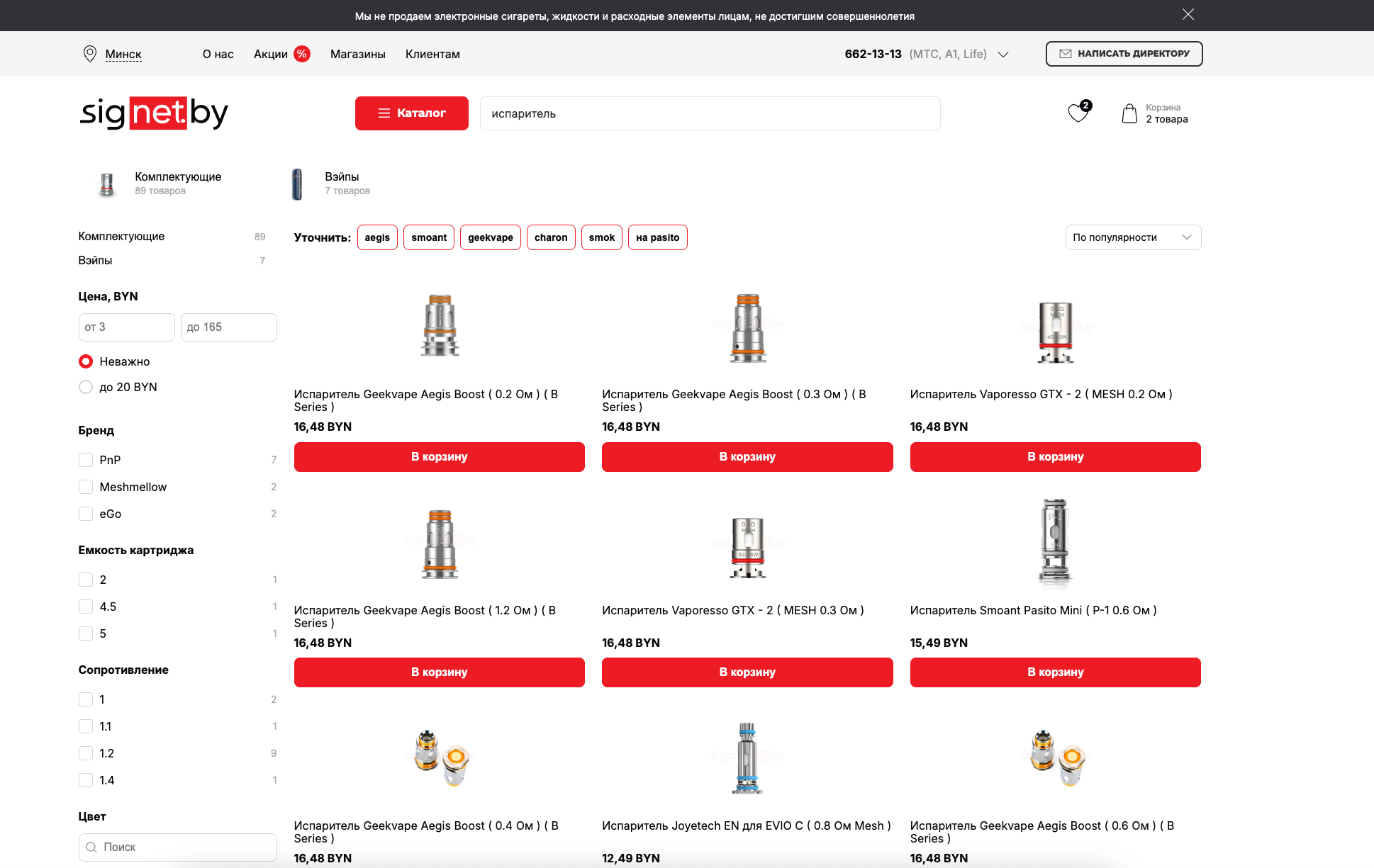Apply the aegis refine tag
The width and height of the screenshot is (1374, 868).
point(377,237)
